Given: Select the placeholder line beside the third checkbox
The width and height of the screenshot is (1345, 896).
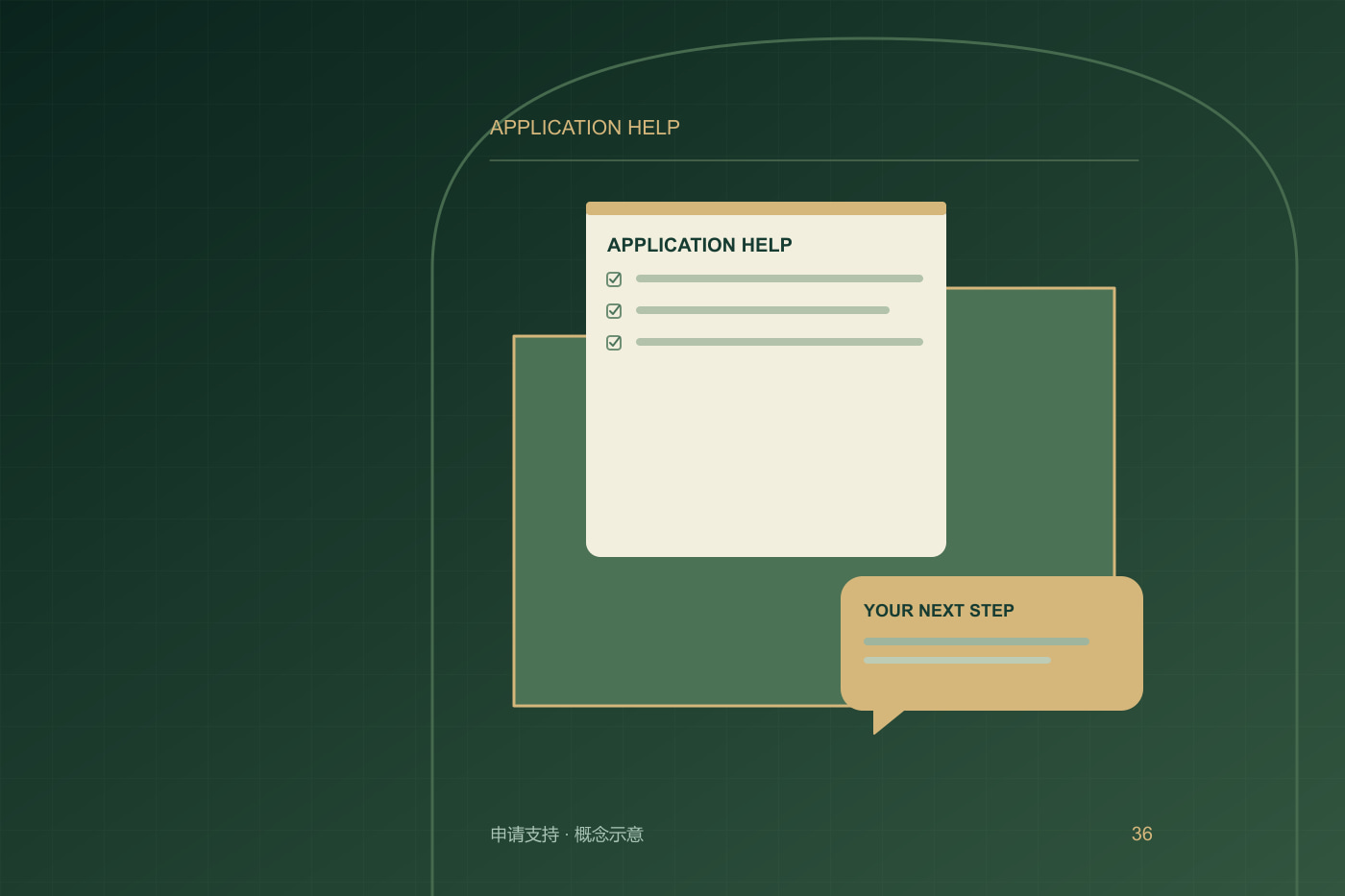Looking at the screenshot, I should pyautogui.click(x=779, y=342).
